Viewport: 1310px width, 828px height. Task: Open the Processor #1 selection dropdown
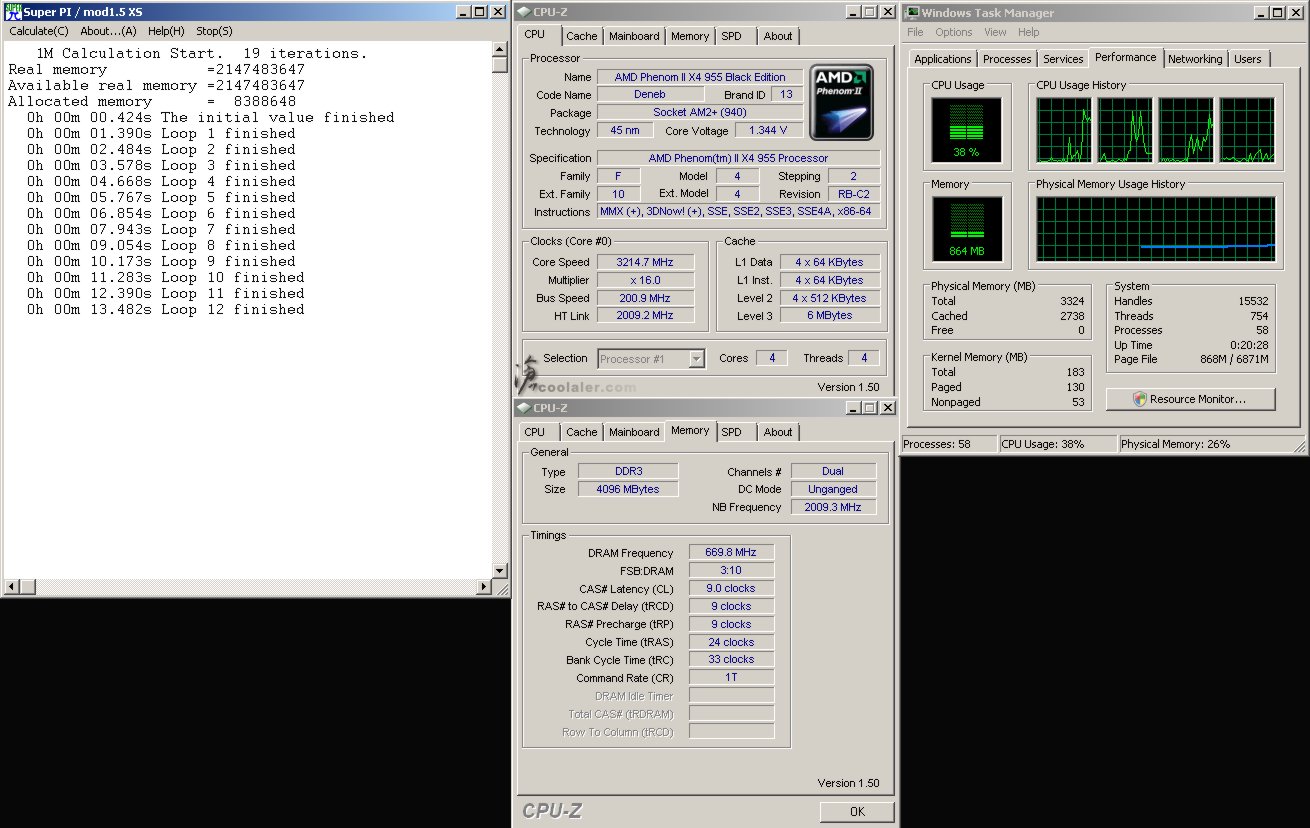(651, 359)
